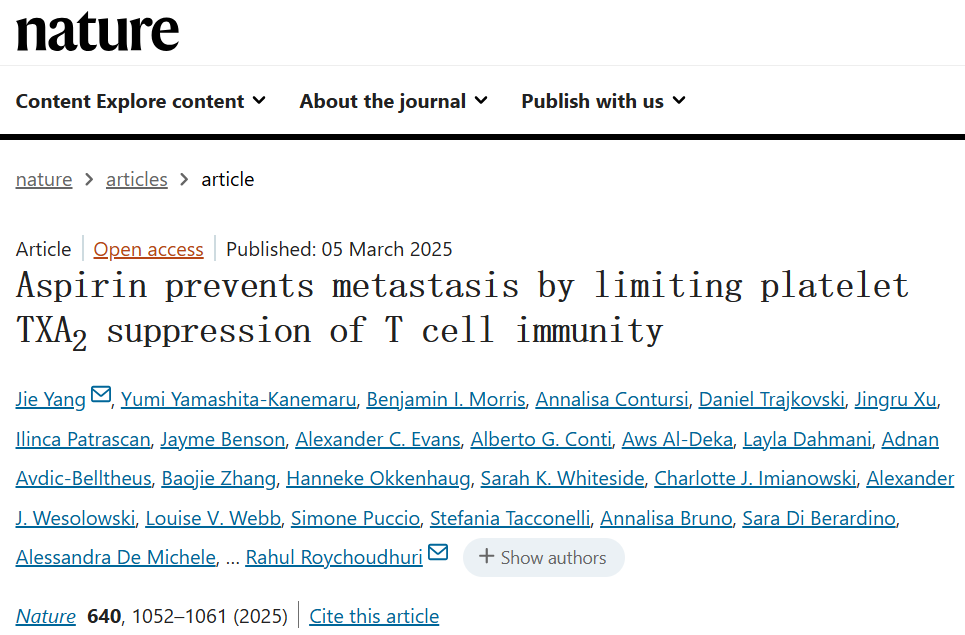The image size is (965, 635).
Task: Show the full authors list
Action: 544,558
